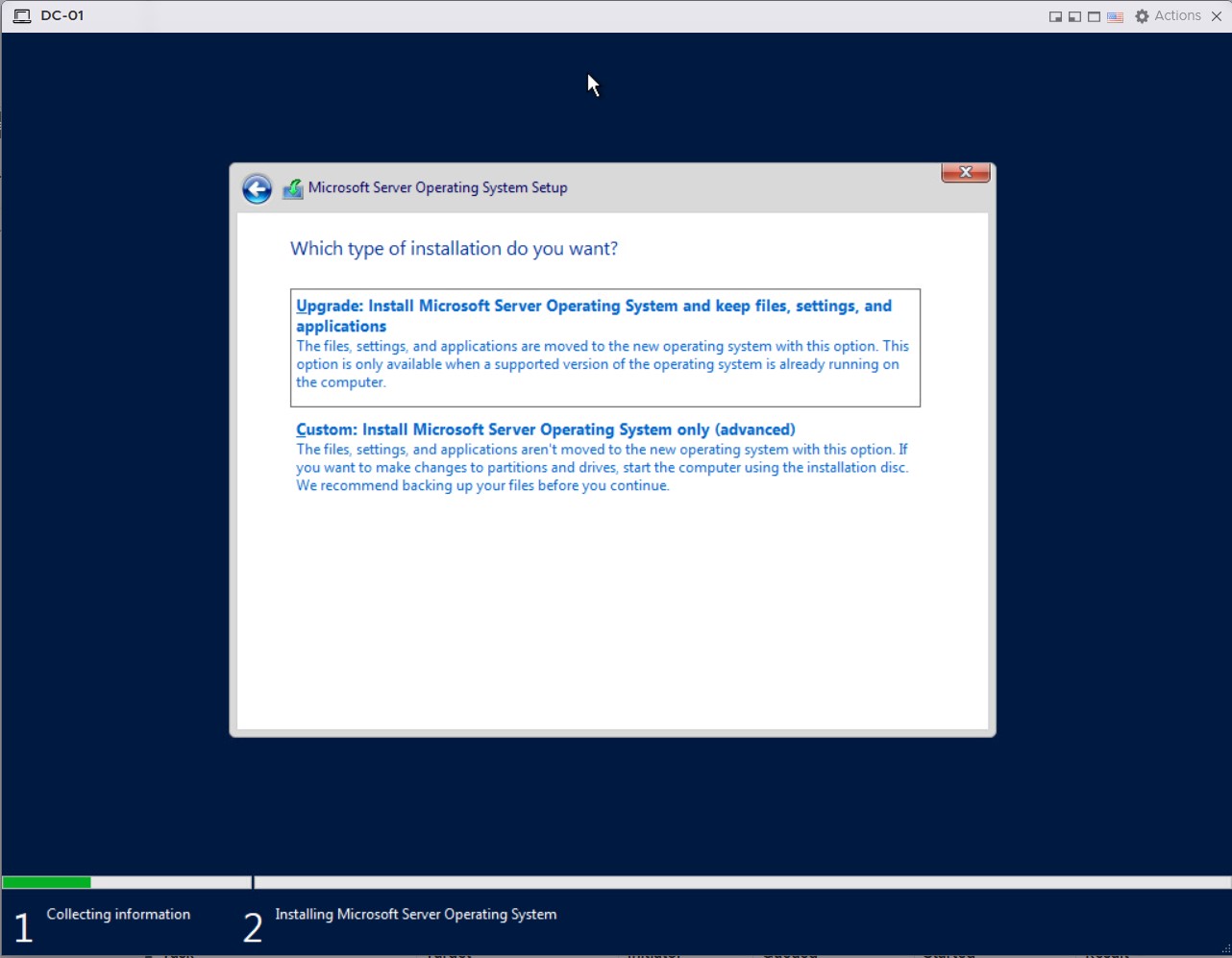
Task: Click the setup icon beside the dialog title
Action: click(292, 188)
